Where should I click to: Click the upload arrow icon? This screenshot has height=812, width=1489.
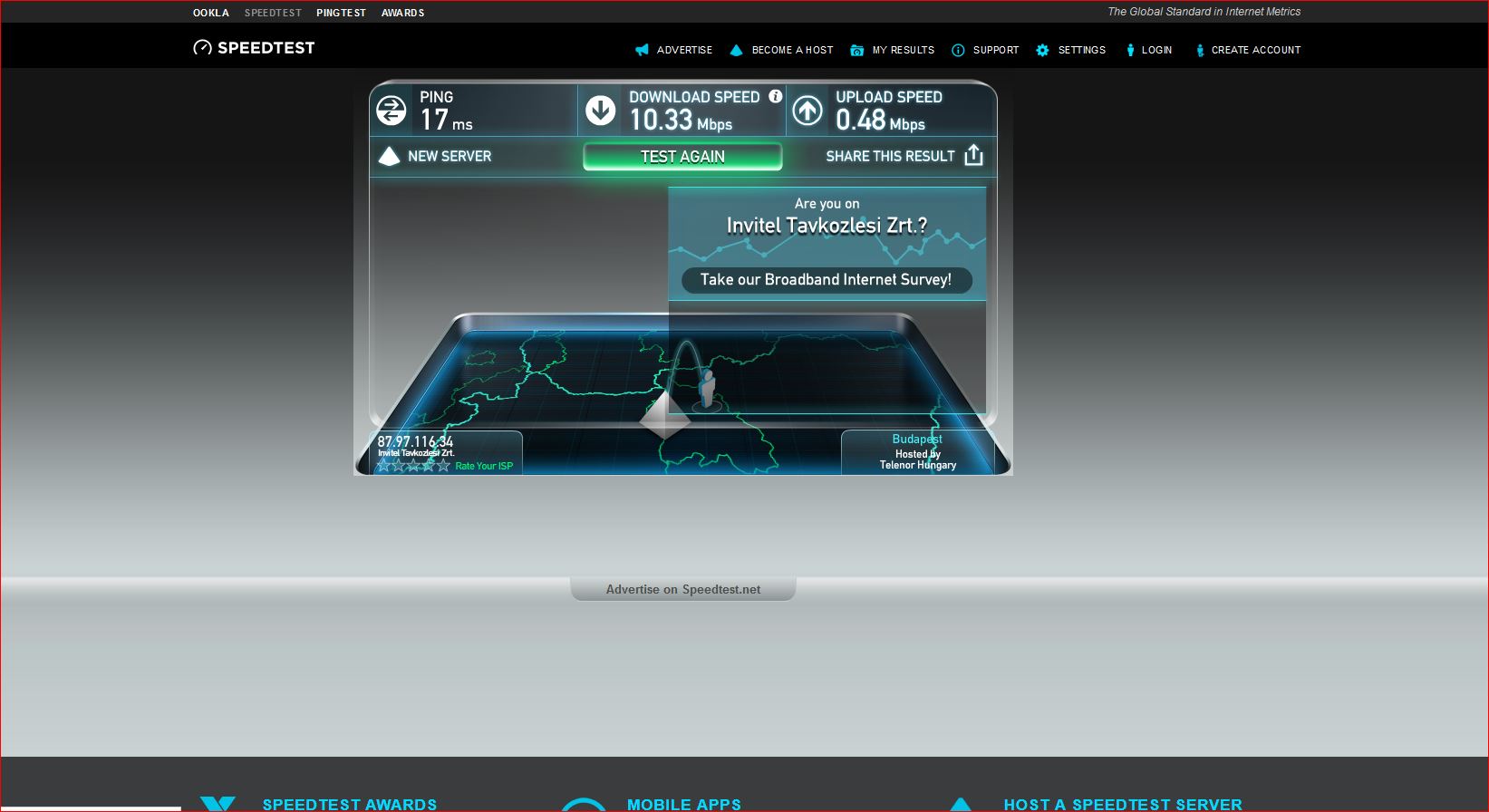(x=807, y=111)
